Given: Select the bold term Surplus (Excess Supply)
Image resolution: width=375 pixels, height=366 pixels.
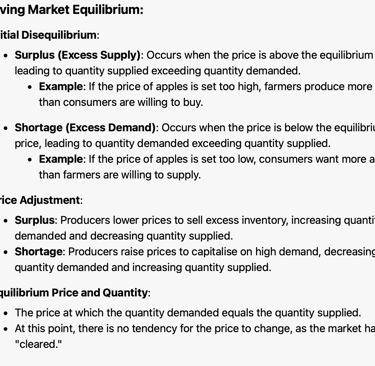Looking at the screenshot, I should [x=79, y=55].
